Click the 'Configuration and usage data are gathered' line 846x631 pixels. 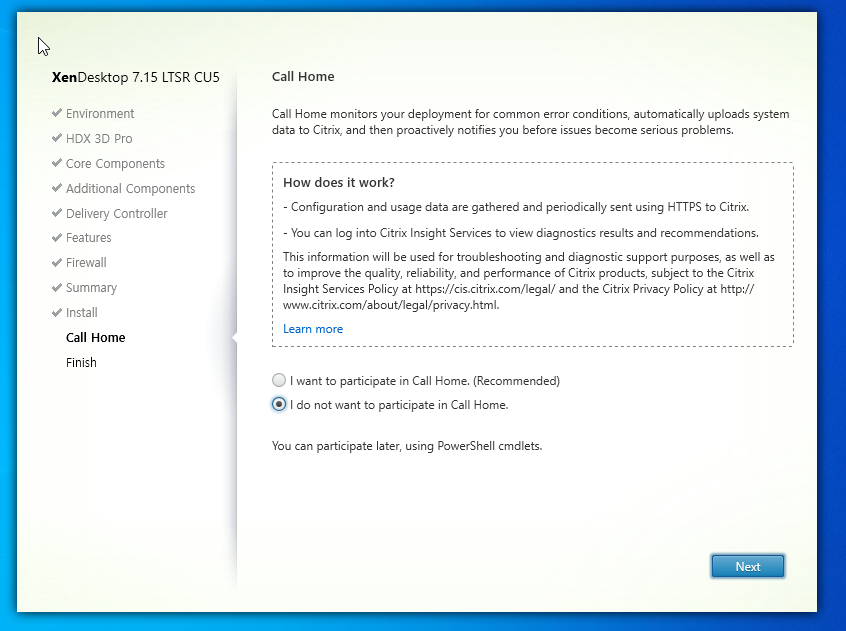[516, 207]
